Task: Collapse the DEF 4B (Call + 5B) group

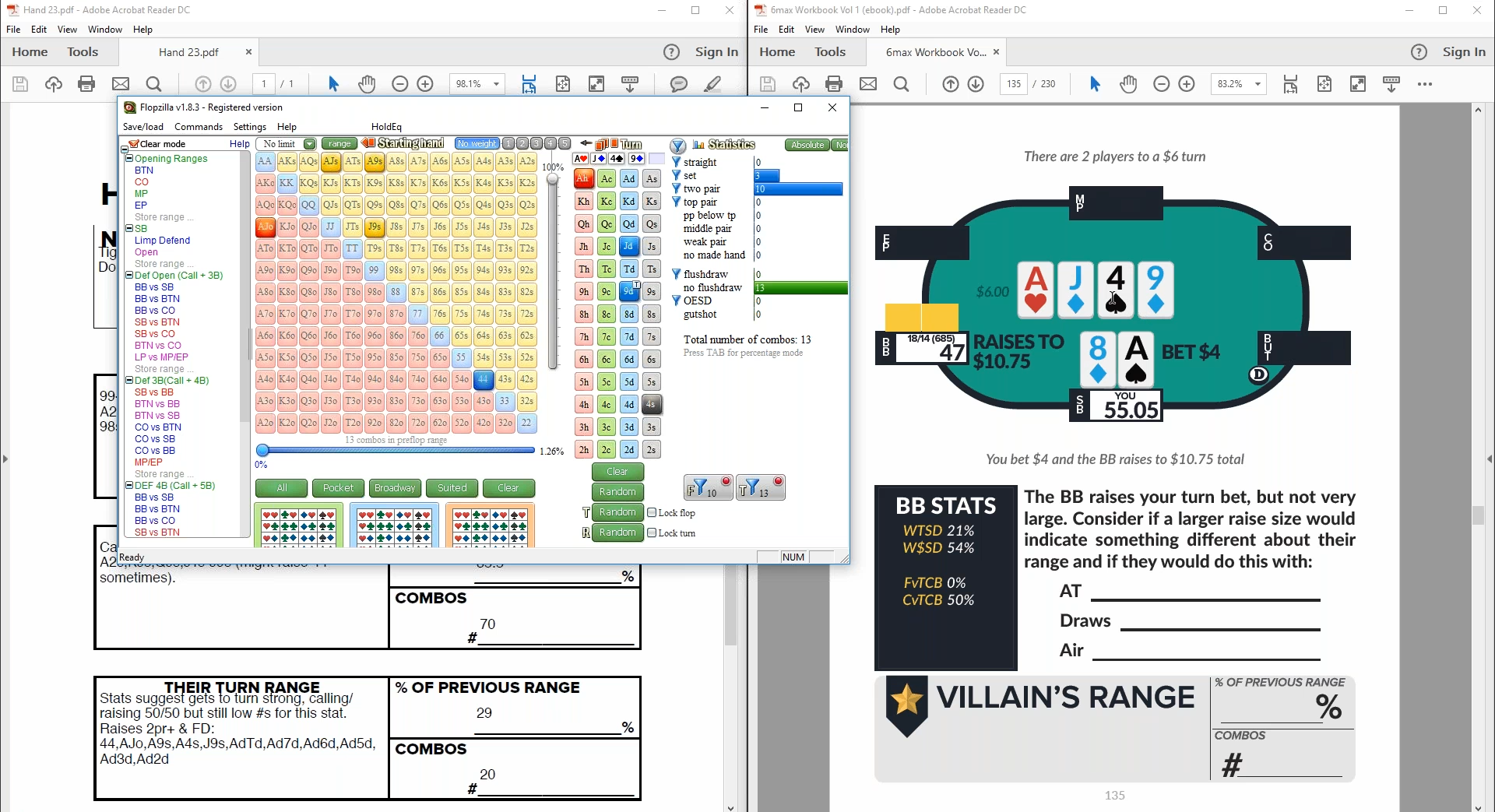Action: pyautogui.click(x=129, y=485)
